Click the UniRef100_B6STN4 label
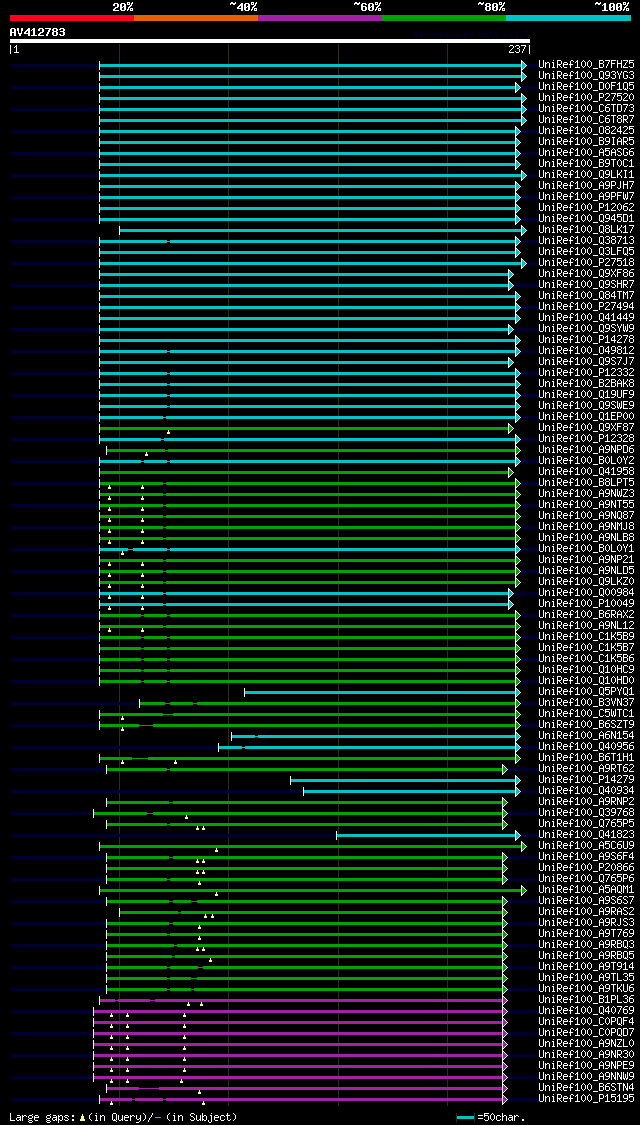The image size is (640, 1125). pos(586,1088)
